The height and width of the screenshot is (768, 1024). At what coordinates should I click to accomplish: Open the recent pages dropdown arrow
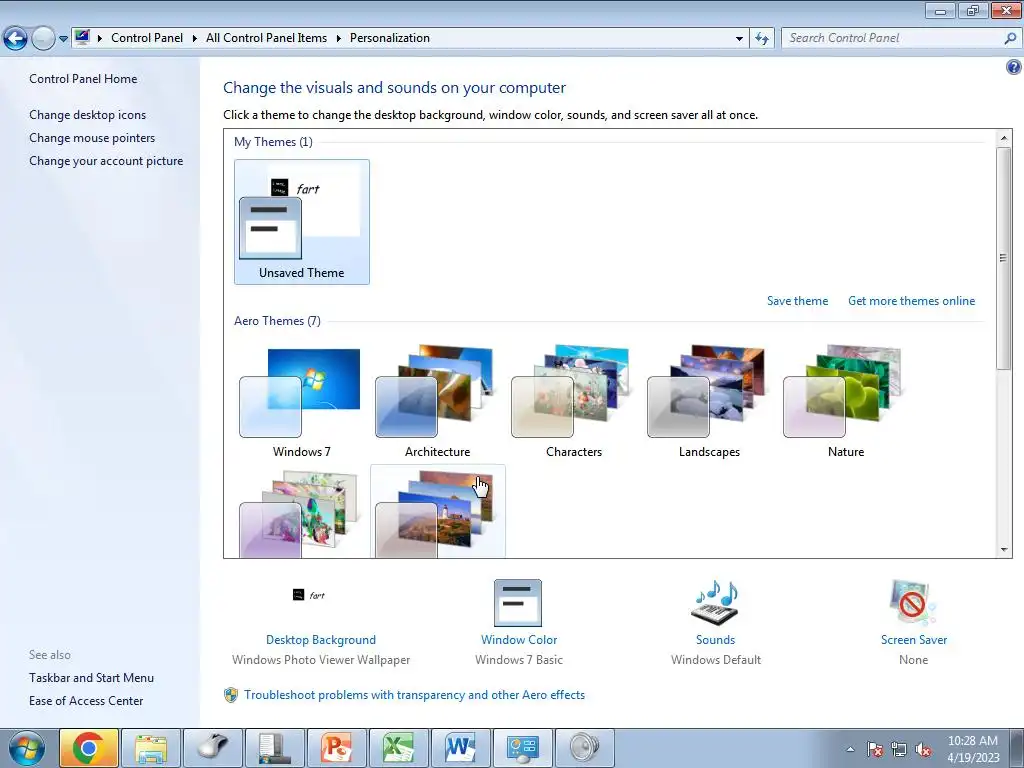pos(63,39)
